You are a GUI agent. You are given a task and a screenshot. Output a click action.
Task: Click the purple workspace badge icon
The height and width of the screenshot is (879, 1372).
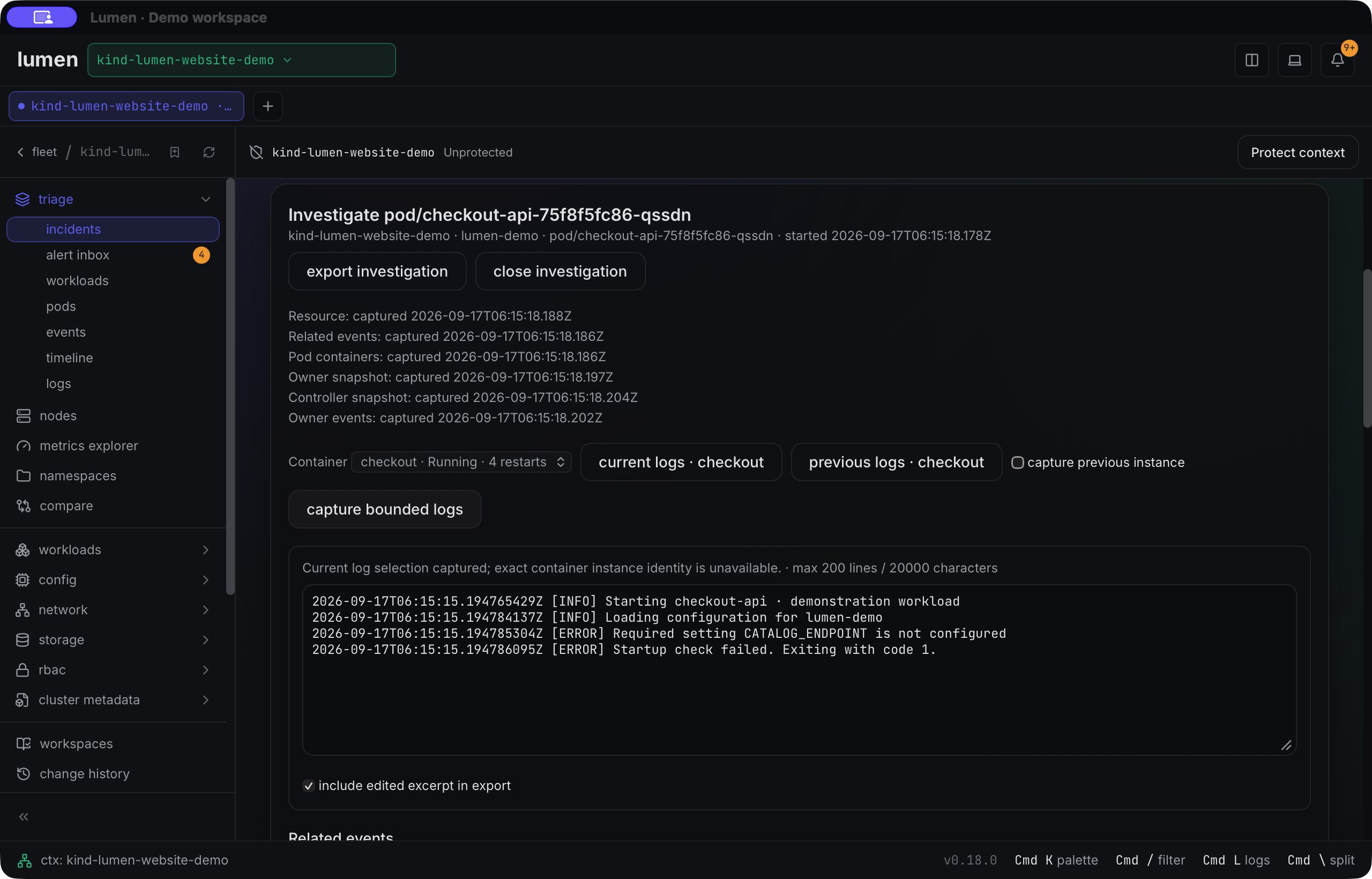pyautogui.click(x=42, y=17)
